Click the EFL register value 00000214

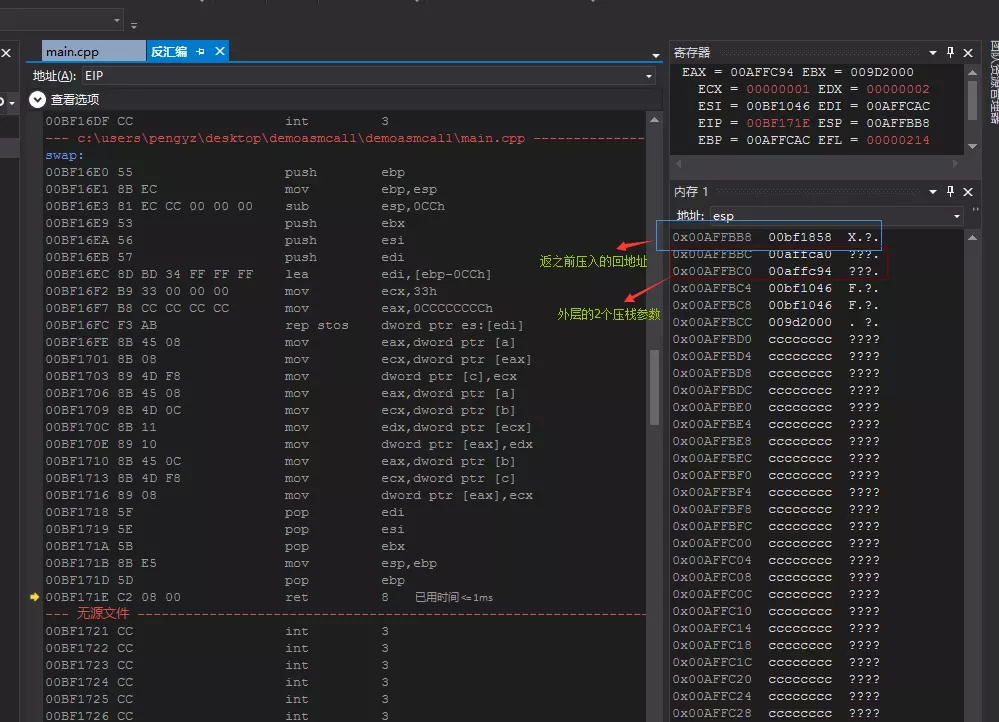point(898,140)
